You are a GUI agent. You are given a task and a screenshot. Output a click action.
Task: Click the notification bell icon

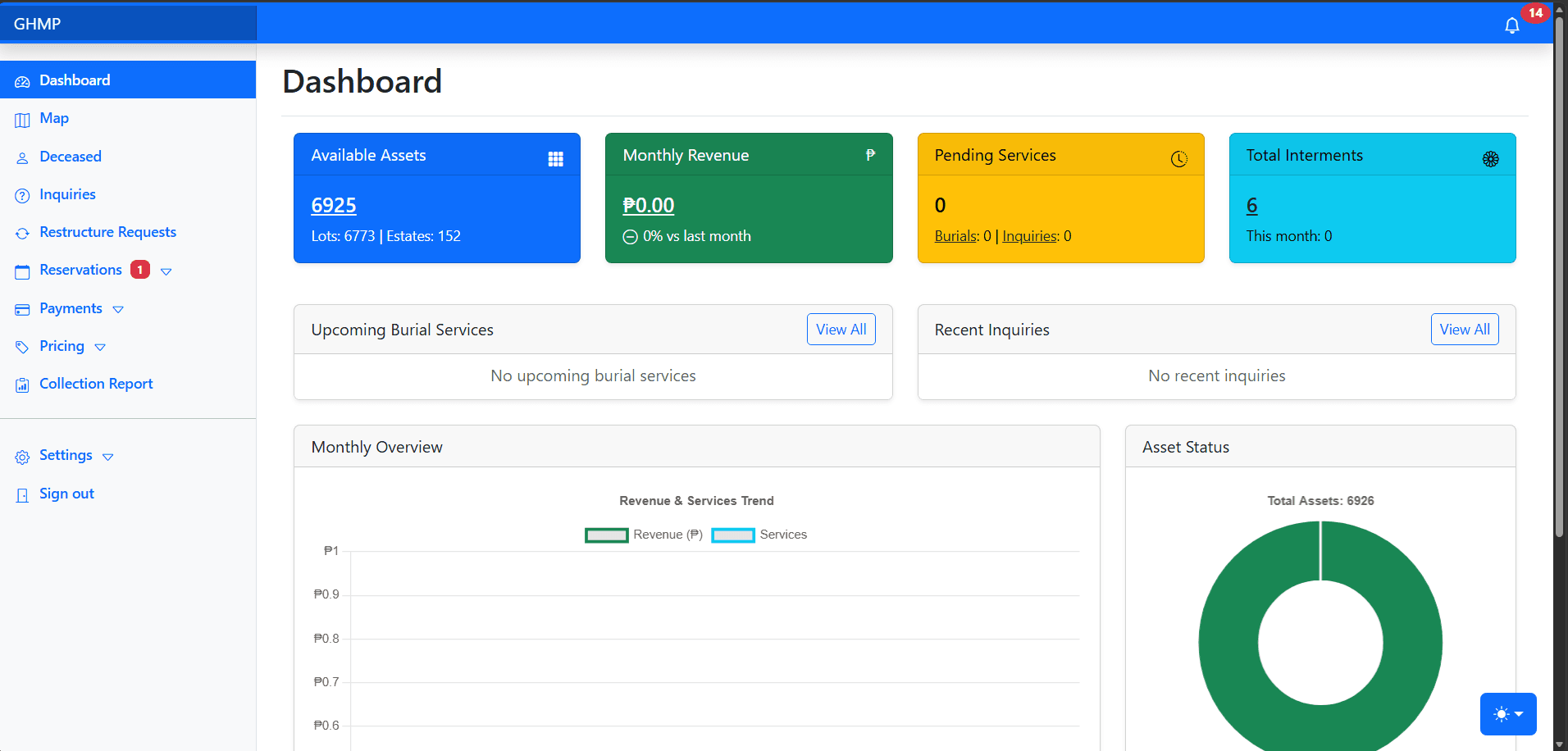tap(1511, 25)
